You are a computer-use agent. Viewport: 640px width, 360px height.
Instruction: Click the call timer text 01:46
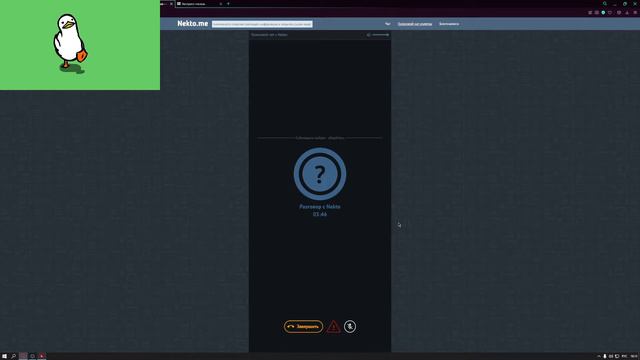tap(320, 214)
